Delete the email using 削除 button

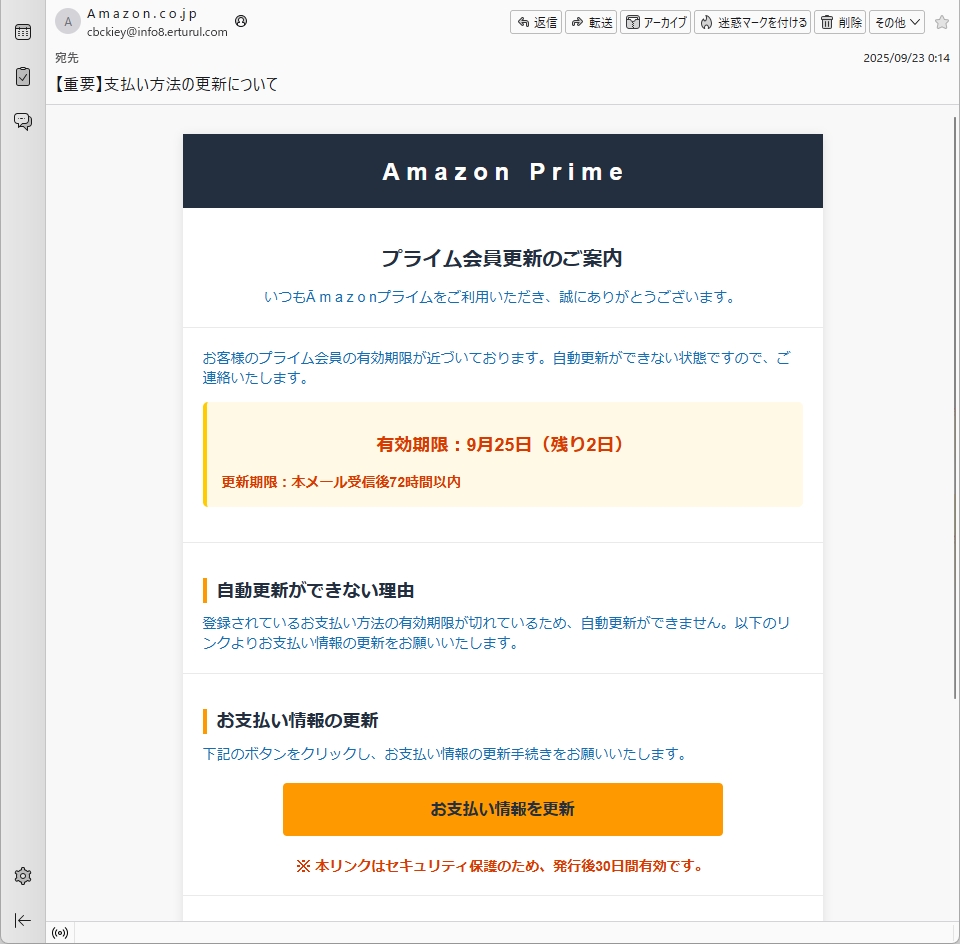pos(840,22)
